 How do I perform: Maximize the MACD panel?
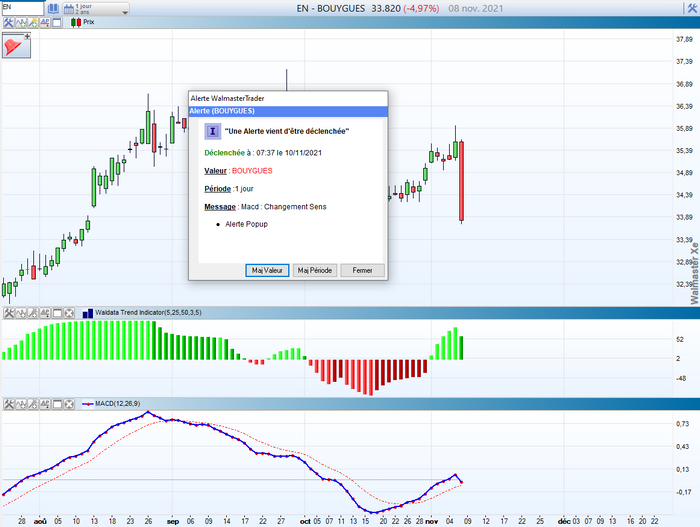(57, 404)
